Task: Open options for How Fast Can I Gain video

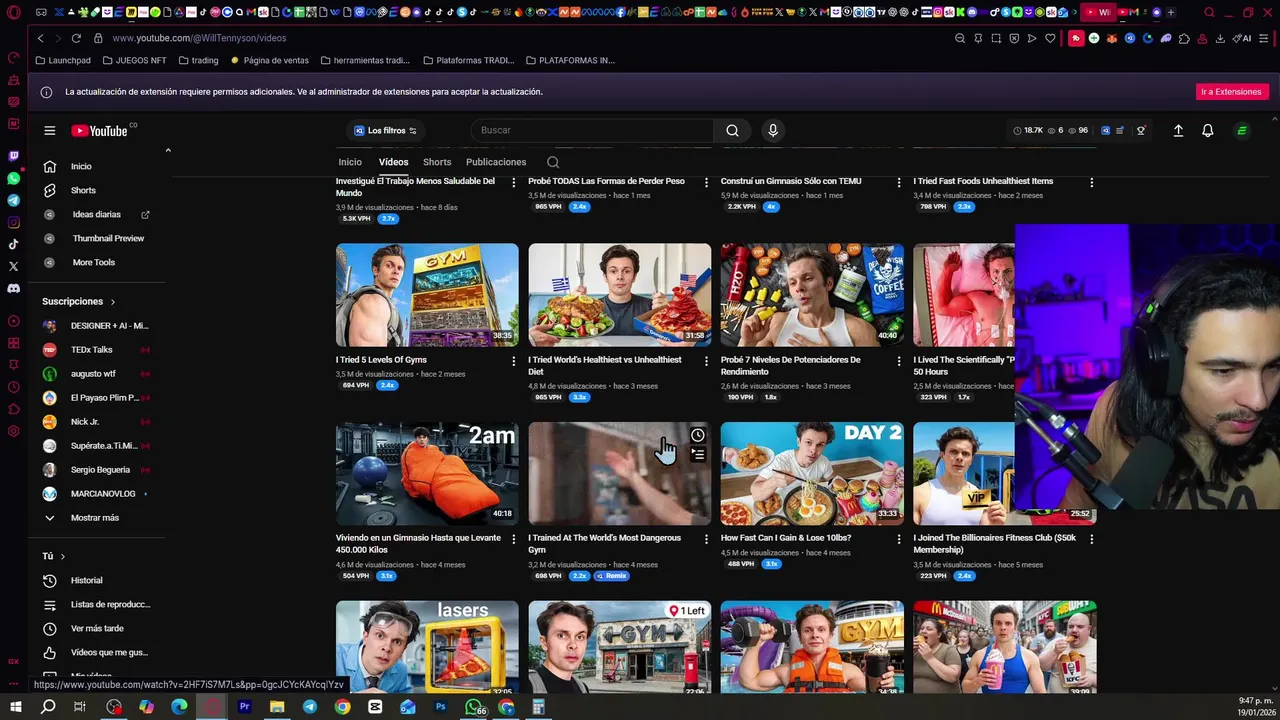Action: tap(898, 538)
